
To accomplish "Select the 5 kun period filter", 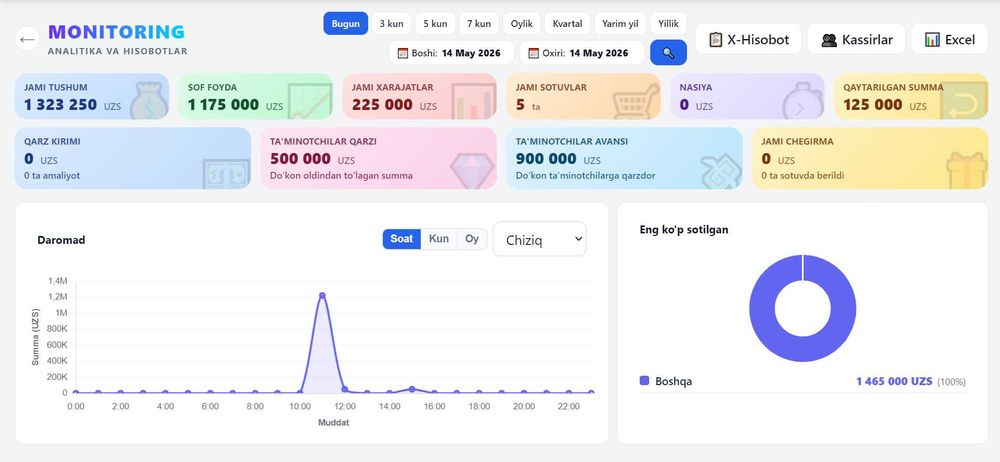I will 435,24.
